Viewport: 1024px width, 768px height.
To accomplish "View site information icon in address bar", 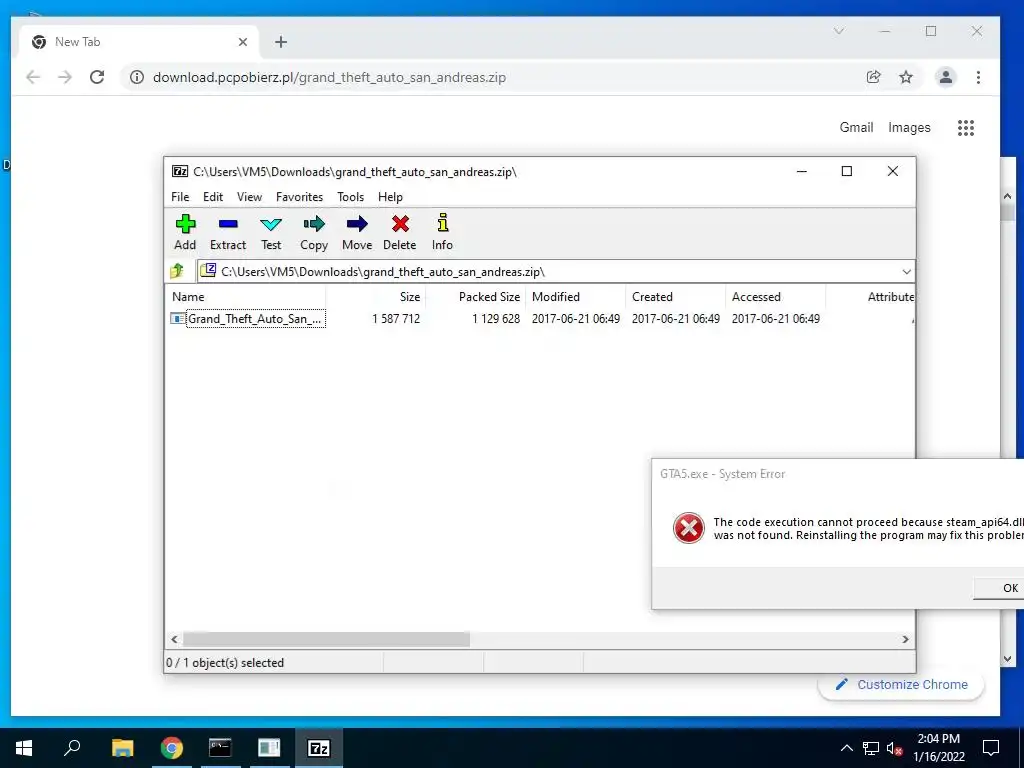I will 136,77.
